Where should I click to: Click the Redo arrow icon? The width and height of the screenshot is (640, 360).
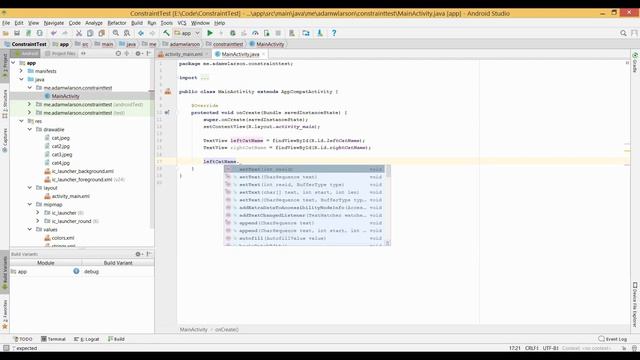pyautogui.click(x=64, y=33)
